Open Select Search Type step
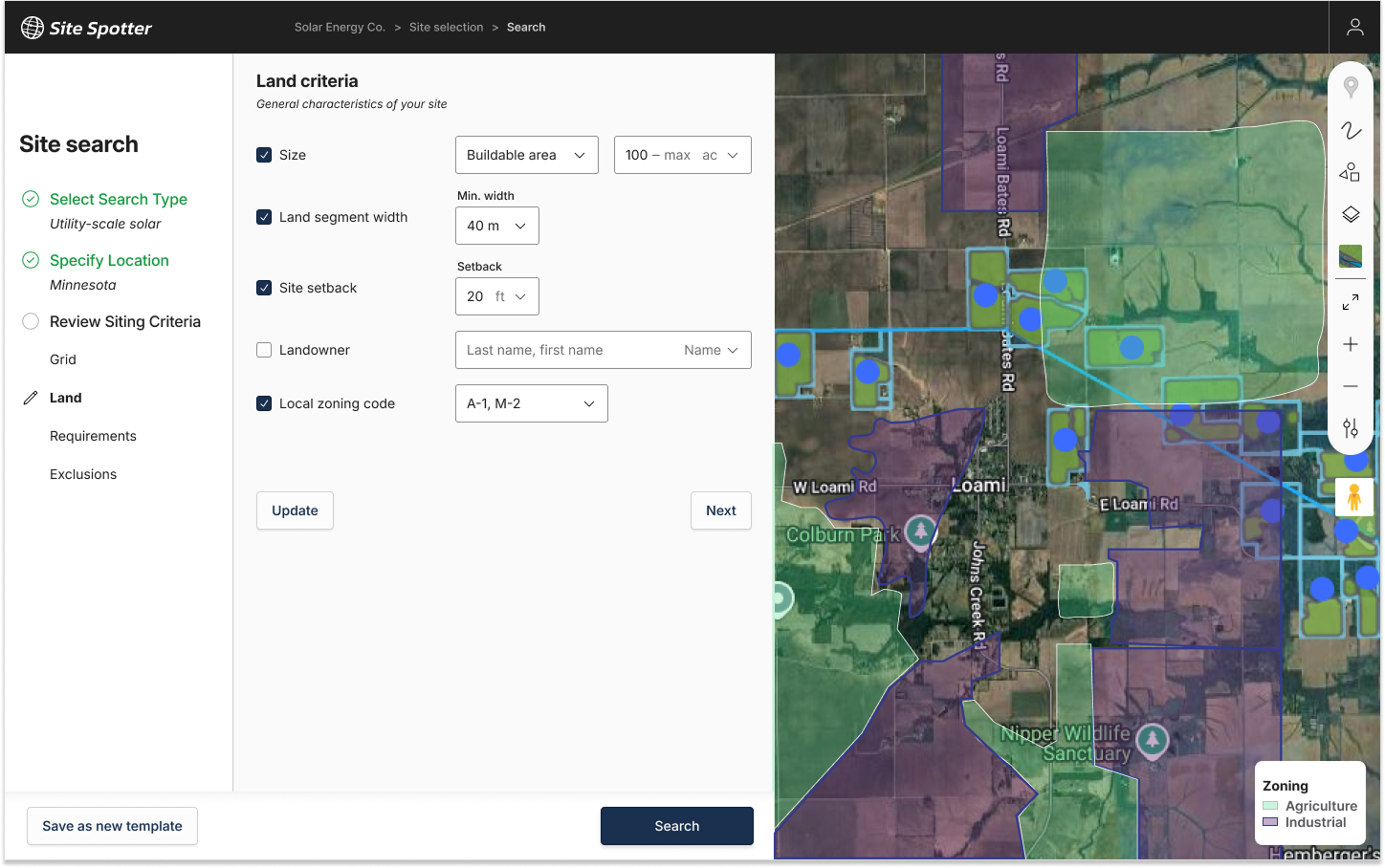 pos(119,199)
